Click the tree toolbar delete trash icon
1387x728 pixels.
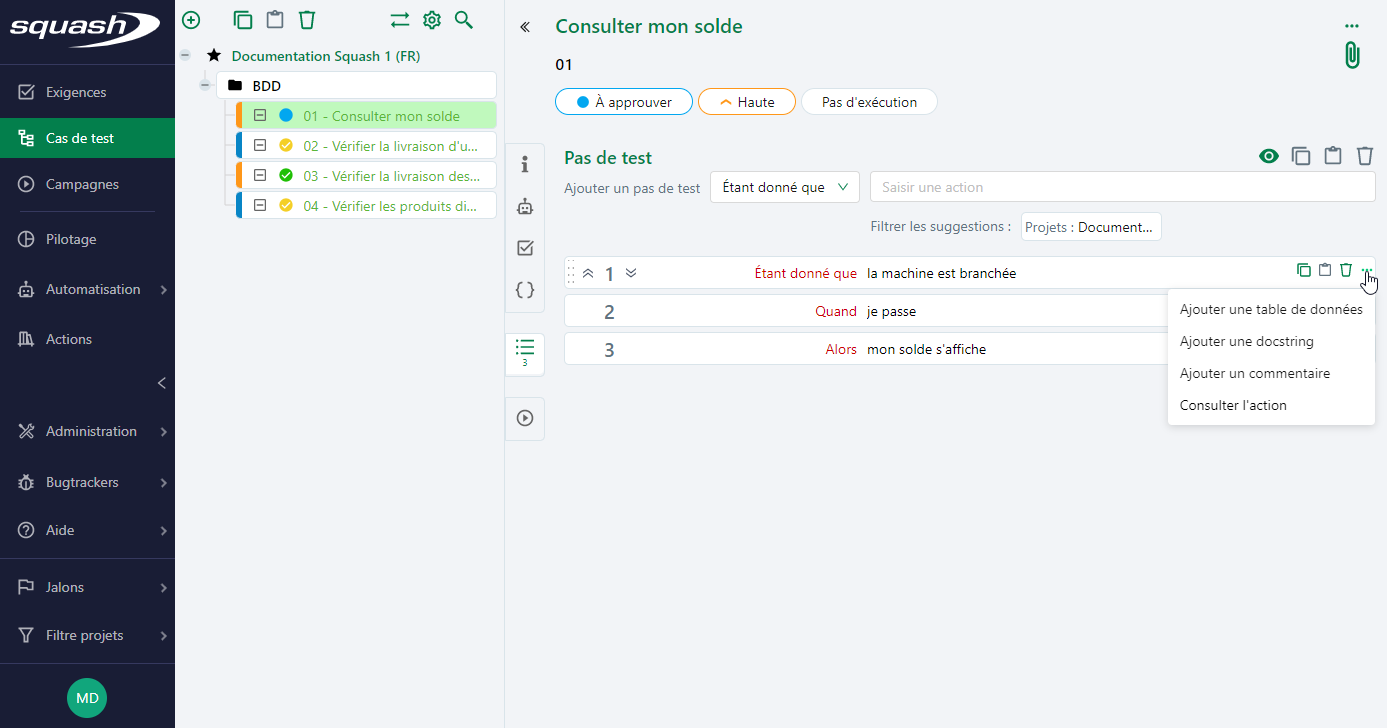[x=307, y=20]
